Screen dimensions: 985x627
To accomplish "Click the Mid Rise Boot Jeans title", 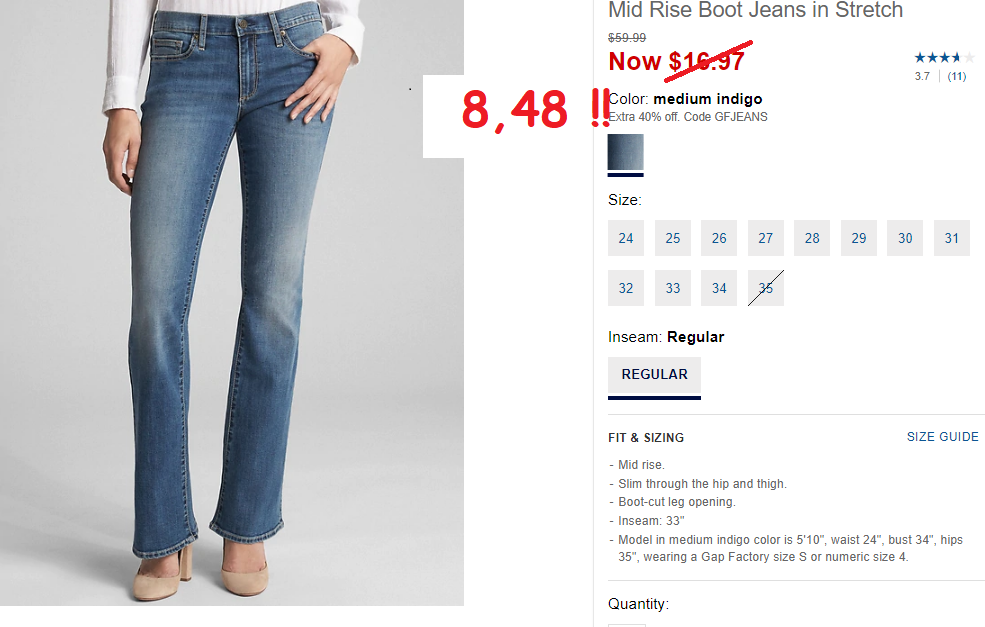I will click(x=755, y=10).
